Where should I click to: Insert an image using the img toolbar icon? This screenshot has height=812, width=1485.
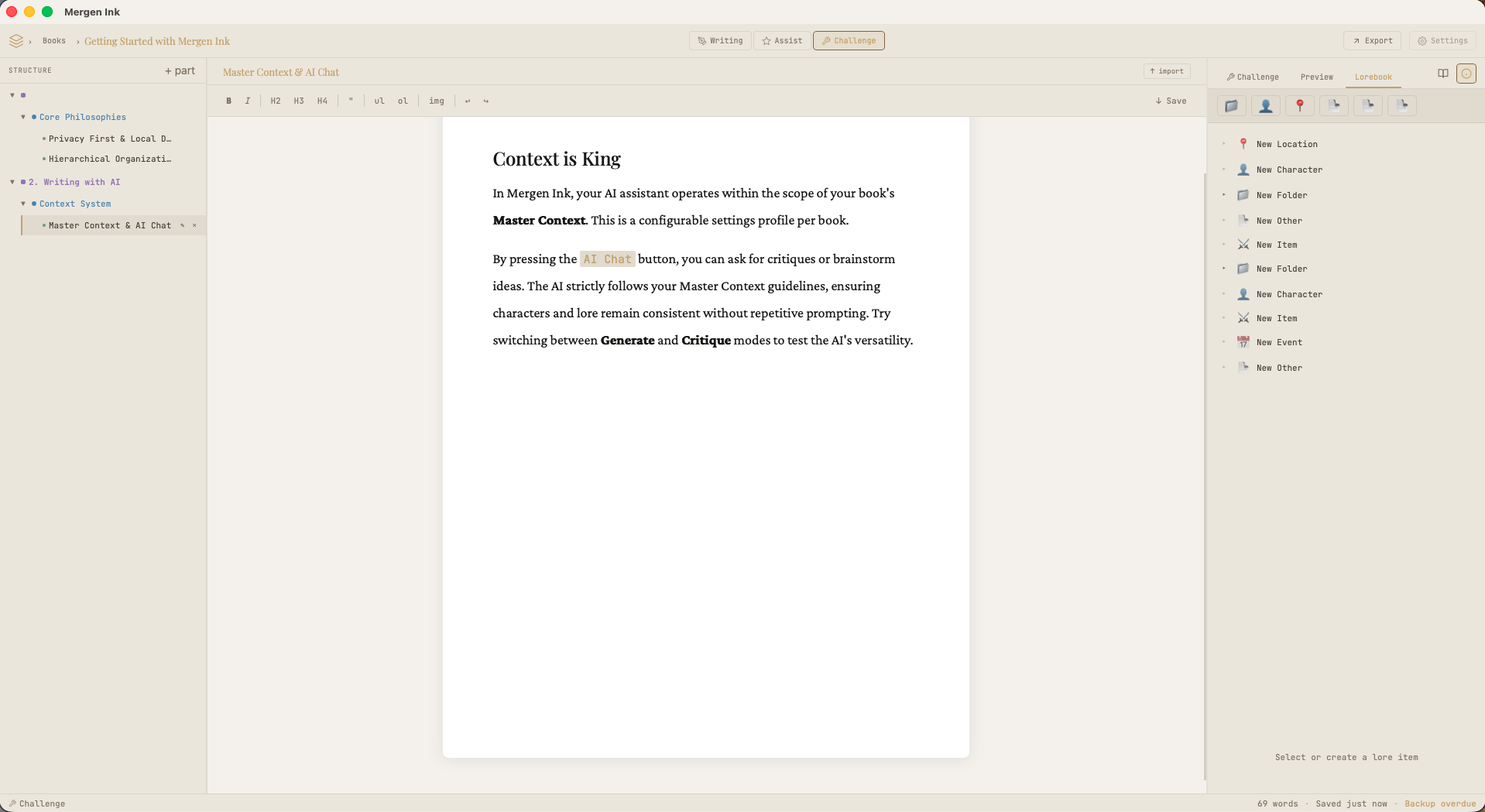point(437,101)
